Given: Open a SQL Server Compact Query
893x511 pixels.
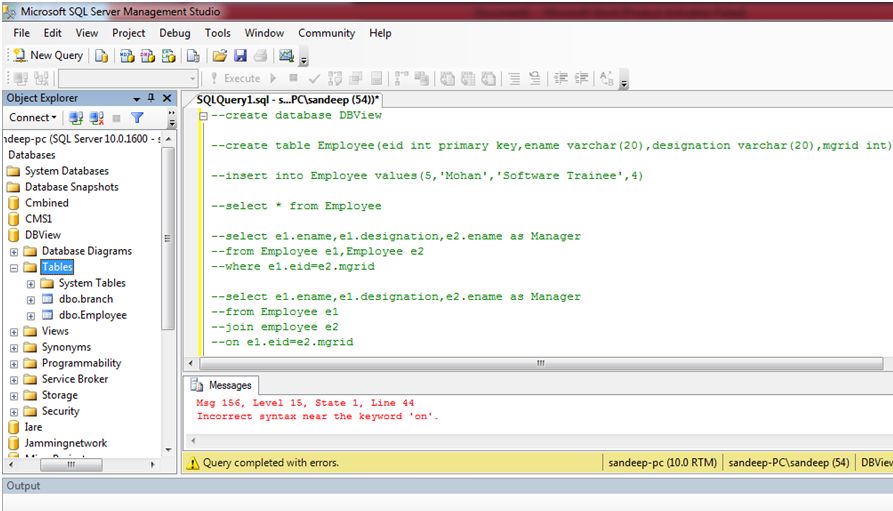Looking at the screenshot, I should pos(193,55).
